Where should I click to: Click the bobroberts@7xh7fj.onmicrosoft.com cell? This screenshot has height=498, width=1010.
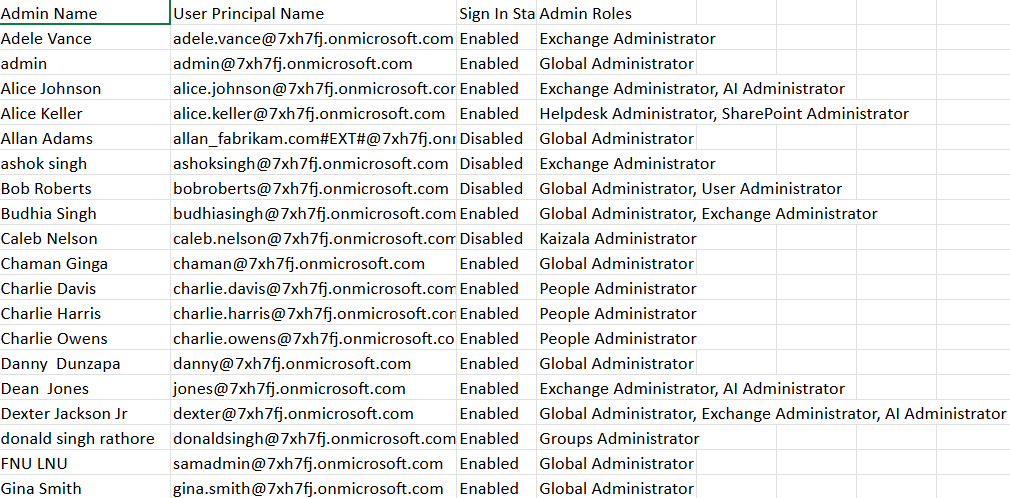tap(311, 189)
